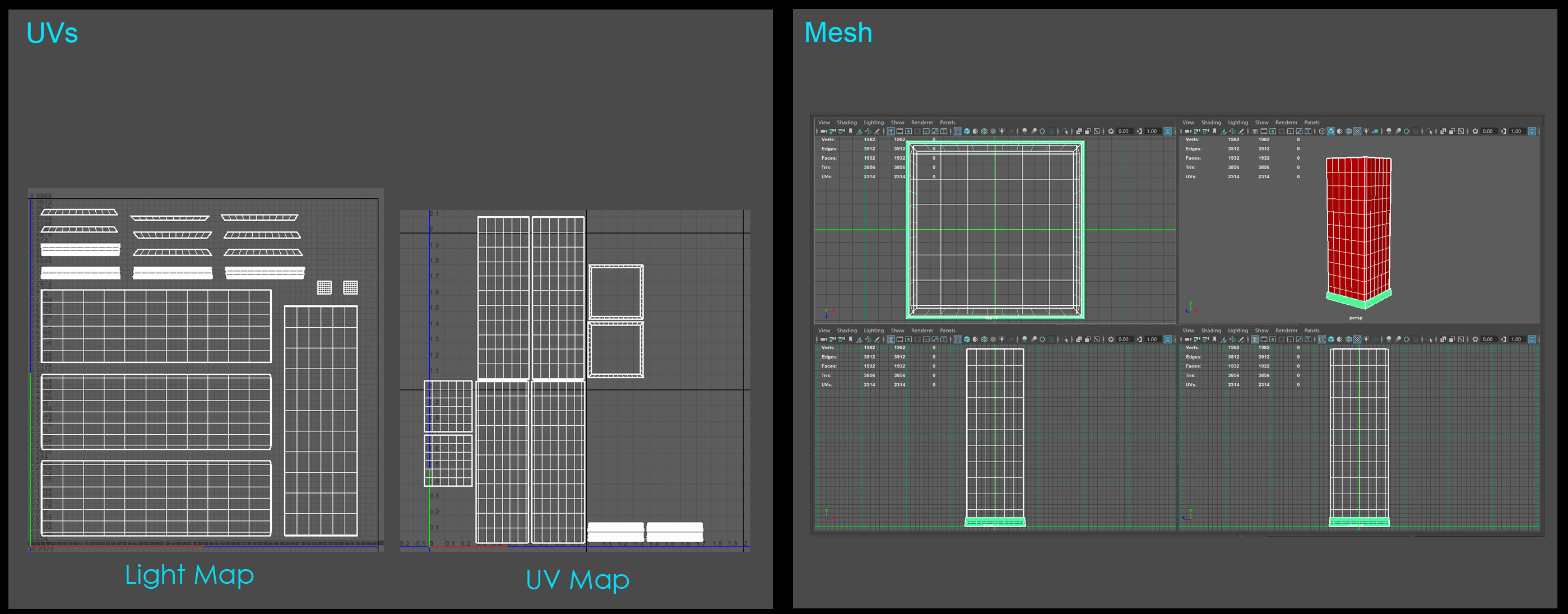Click Gamma icon in persp panel
1568x614 pixels.
pyautogui.click(x=1504, y=132)
